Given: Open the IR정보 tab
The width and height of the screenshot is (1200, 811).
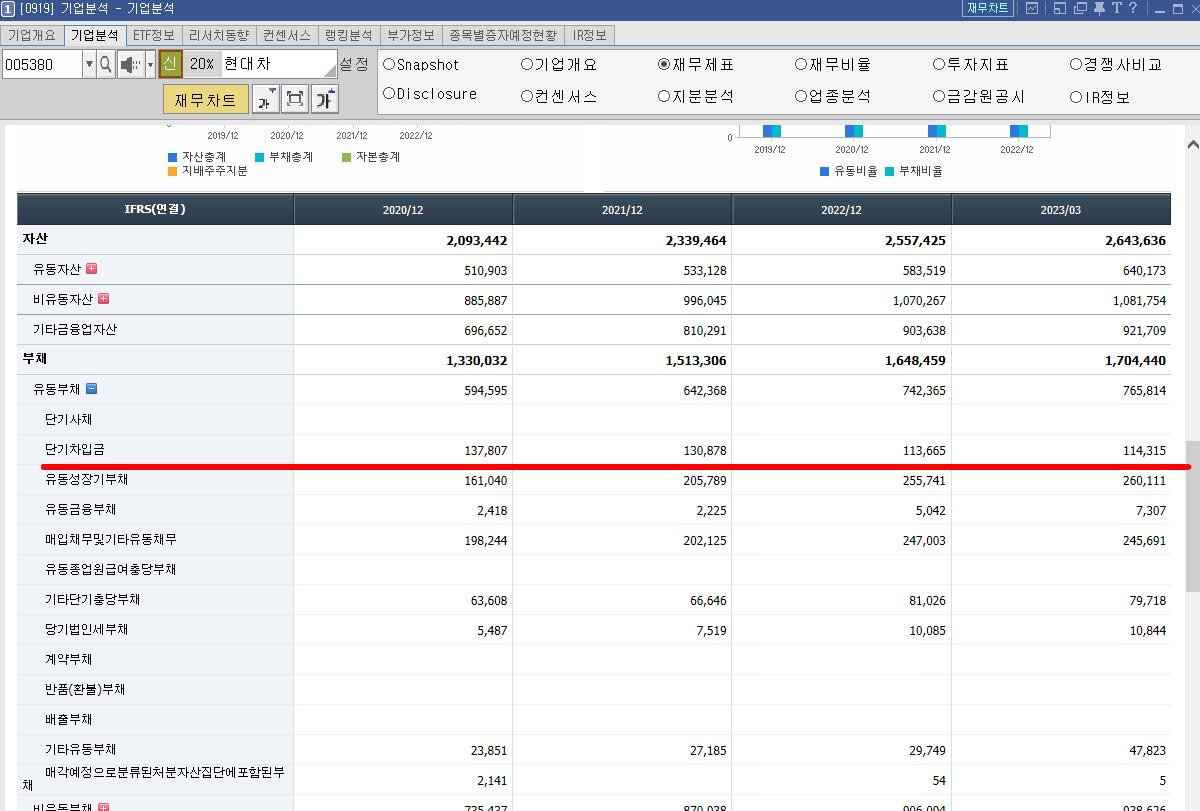Looking at the screenshot, I should coord(590,35).
